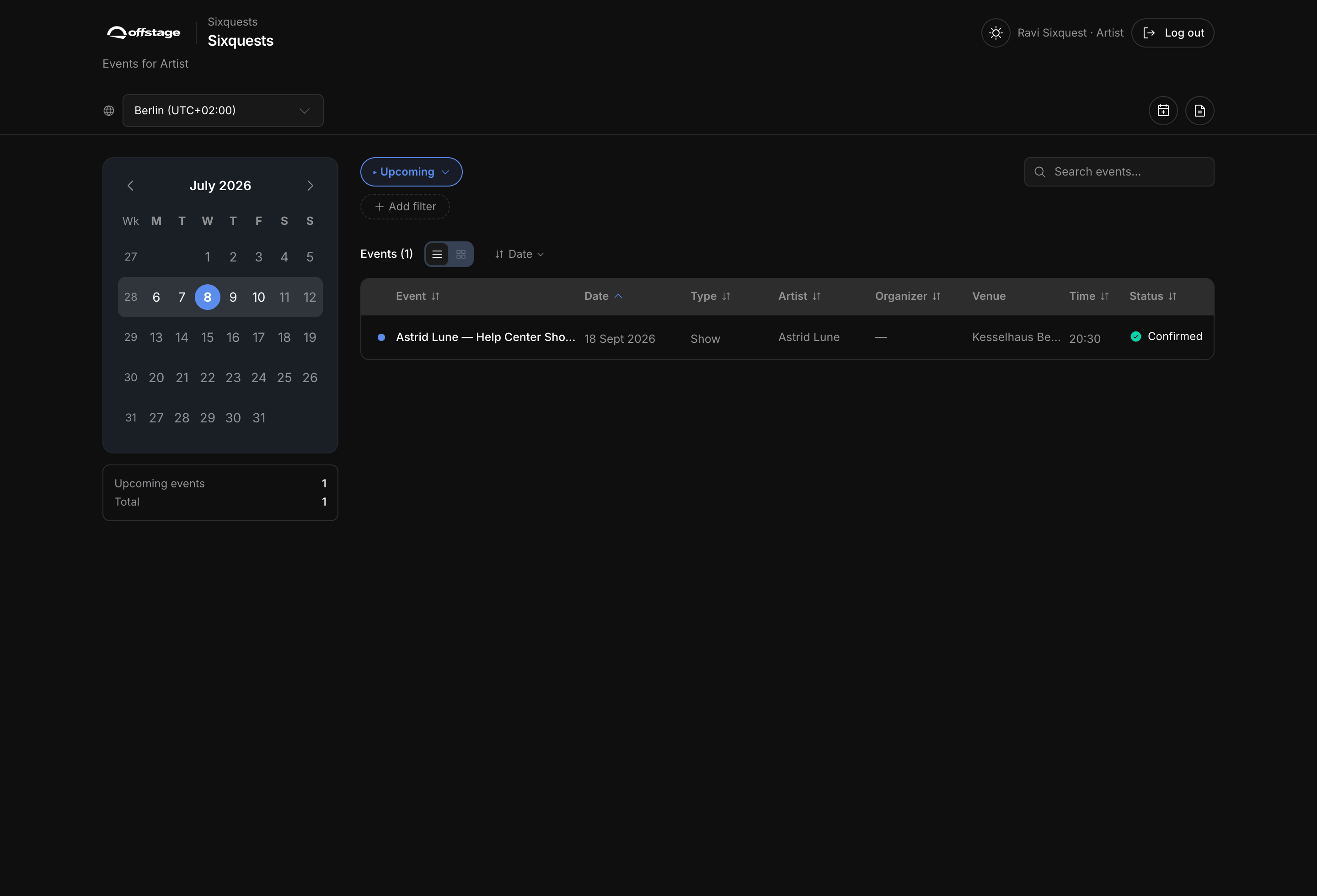
Task: Expand the Upcoming filter dropdown
Action: point(412,171)
